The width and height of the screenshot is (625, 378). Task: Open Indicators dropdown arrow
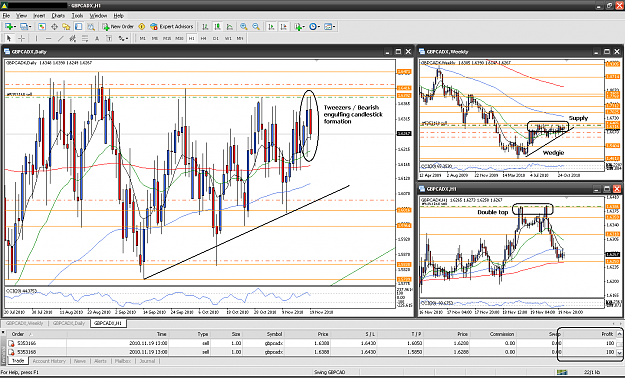[x=304, y=27]
